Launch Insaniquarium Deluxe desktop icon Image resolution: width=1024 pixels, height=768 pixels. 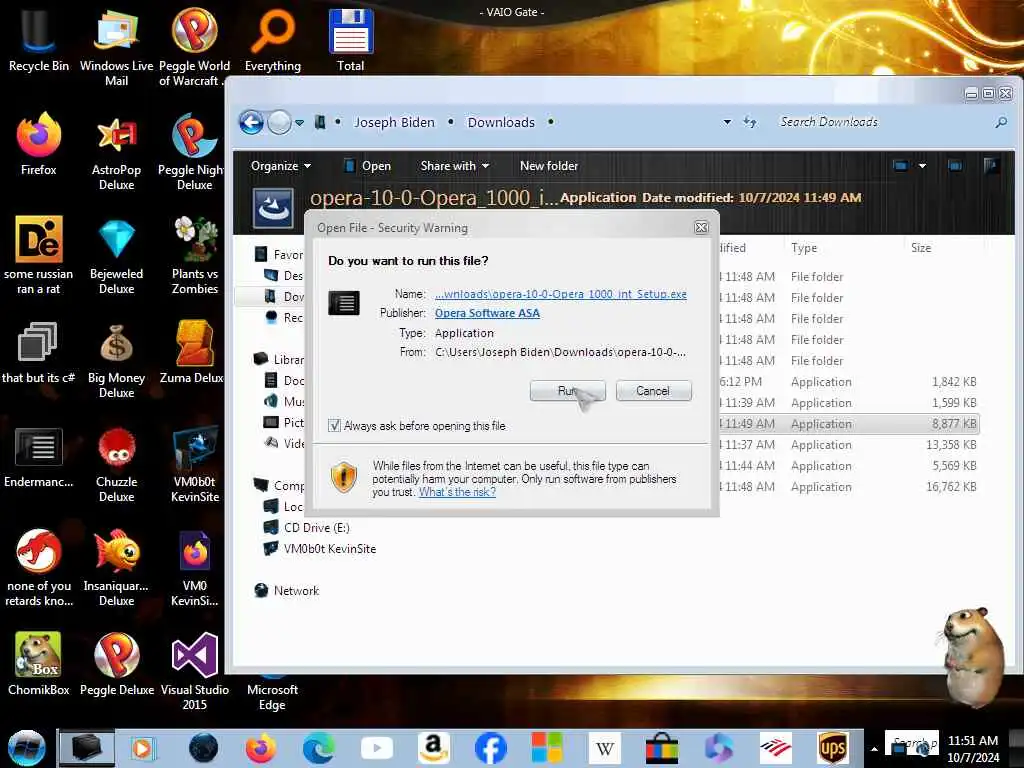[x=116, y=567]
